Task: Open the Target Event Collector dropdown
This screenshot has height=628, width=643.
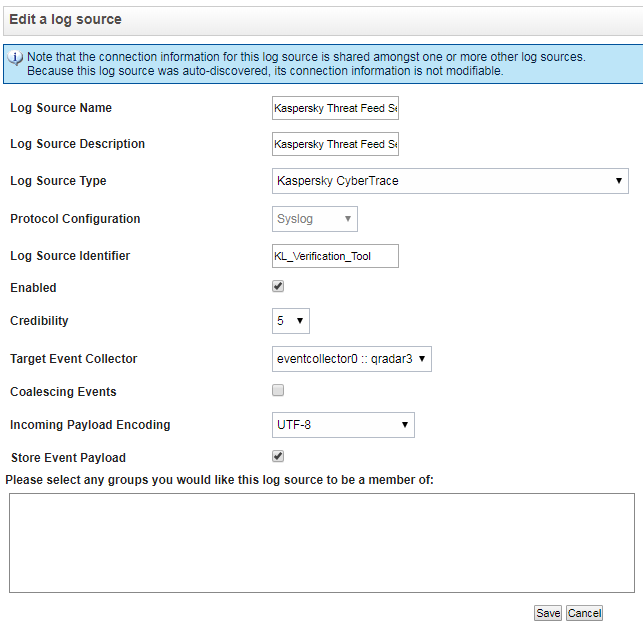Action: pyautogui.click(x=351, y=359)
